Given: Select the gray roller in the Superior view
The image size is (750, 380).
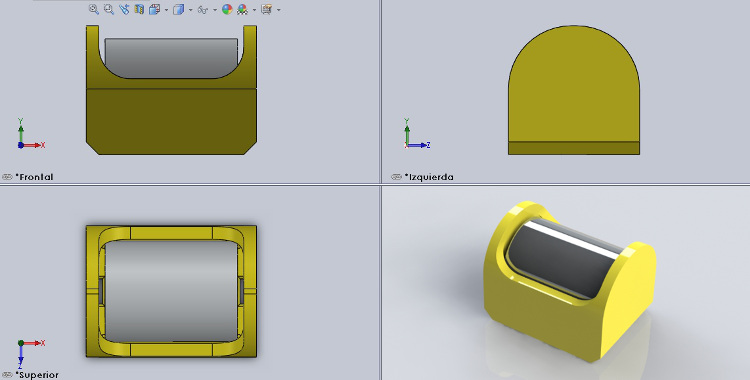Looking at the screenshot, I should pos(171,291).
